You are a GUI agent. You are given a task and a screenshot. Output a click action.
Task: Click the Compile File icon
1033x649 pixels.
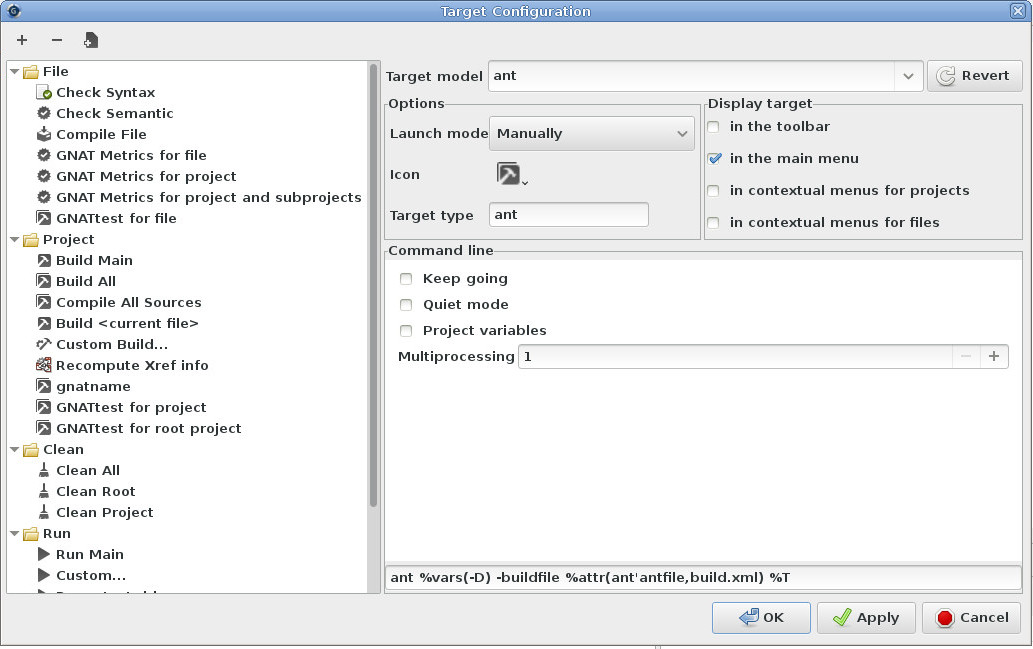click(x=43, y=134)
